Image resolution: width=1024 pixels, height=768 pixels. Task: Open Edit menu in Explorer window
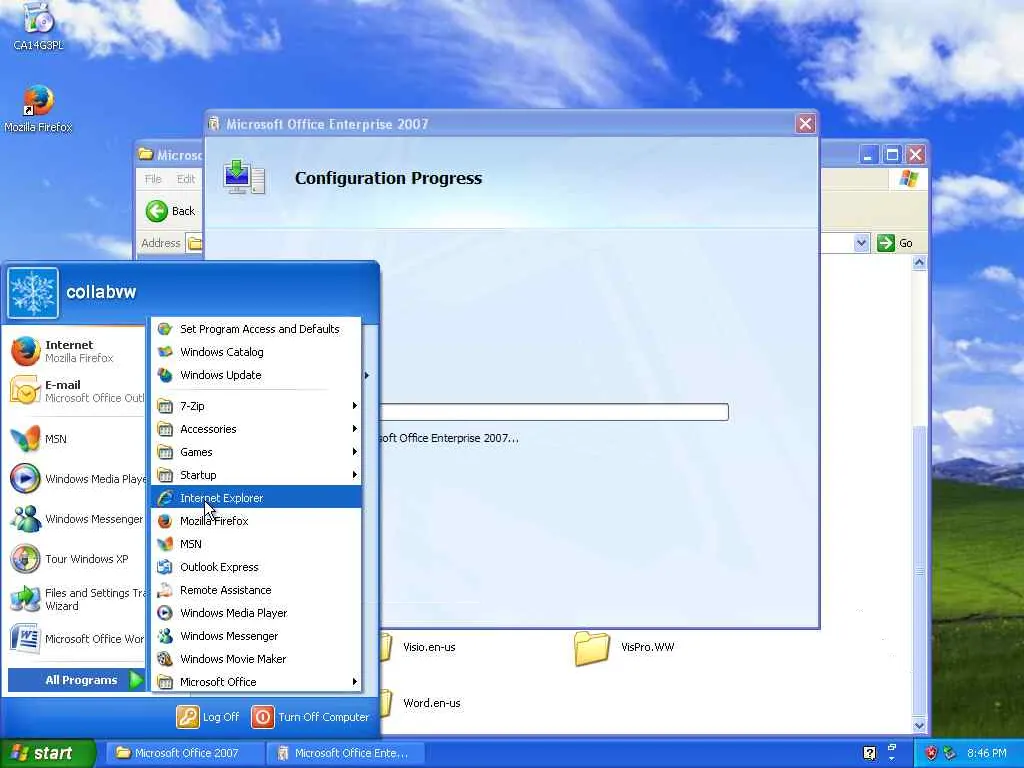point(185,179)
